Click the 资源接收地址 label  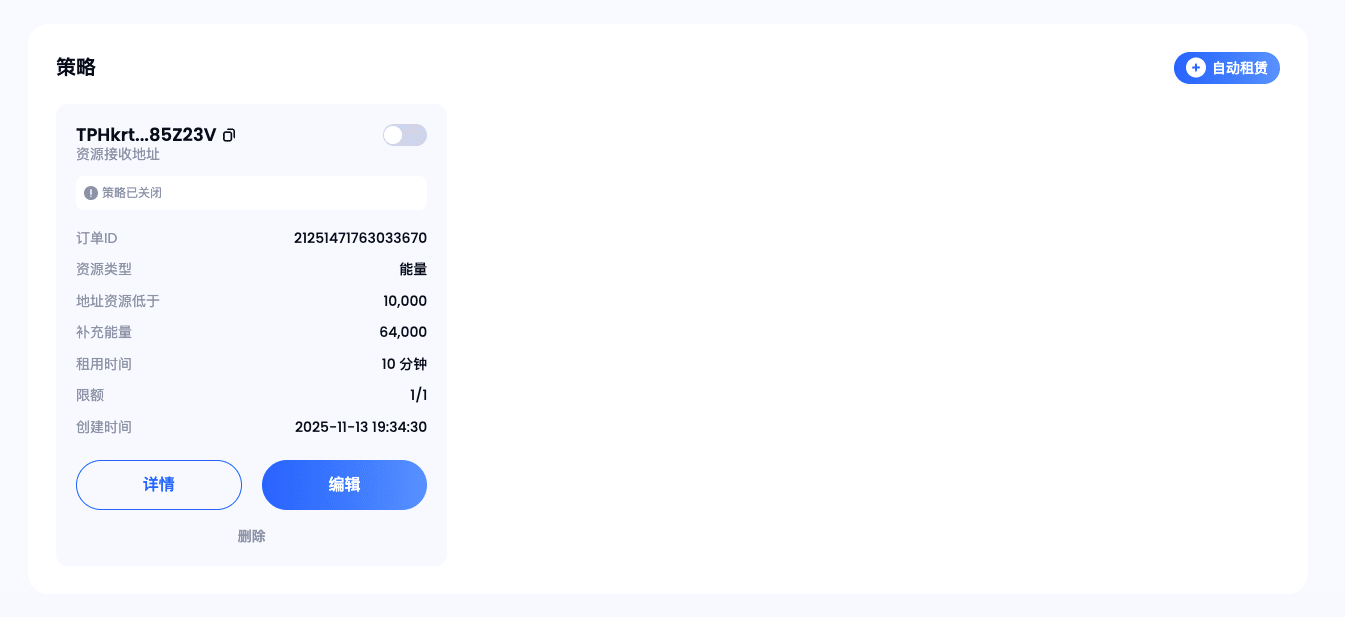118,155
